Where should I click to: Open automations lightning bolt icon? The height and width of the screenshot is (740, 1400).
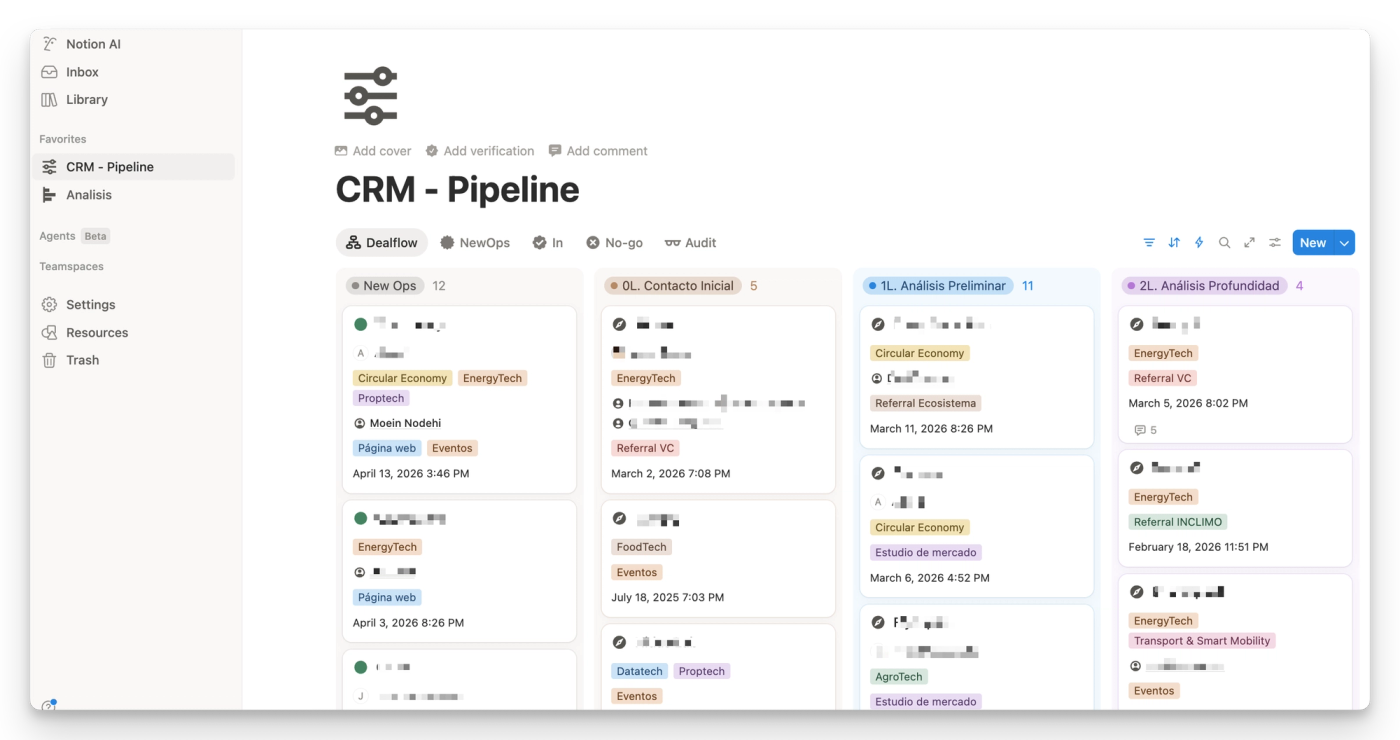tap(1199, 243)
